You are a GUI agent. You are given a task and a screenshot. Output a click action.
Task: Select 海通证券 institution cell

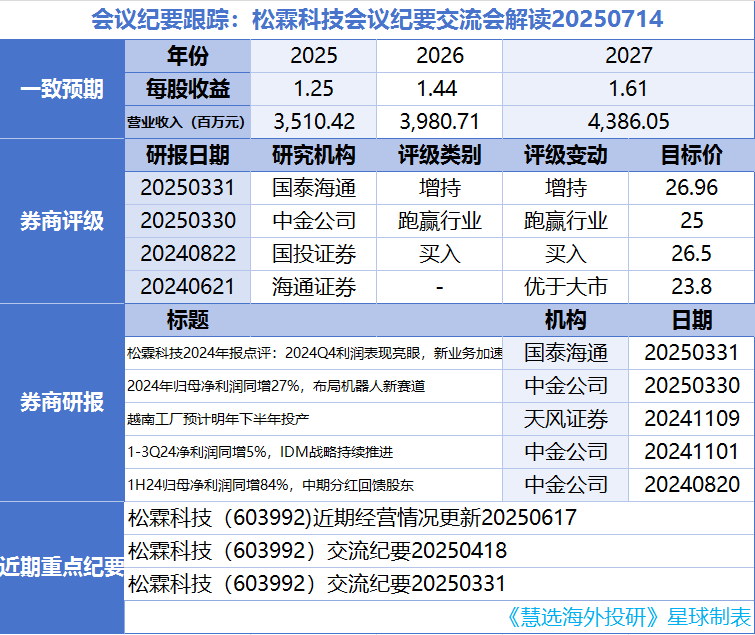[313, 287]
